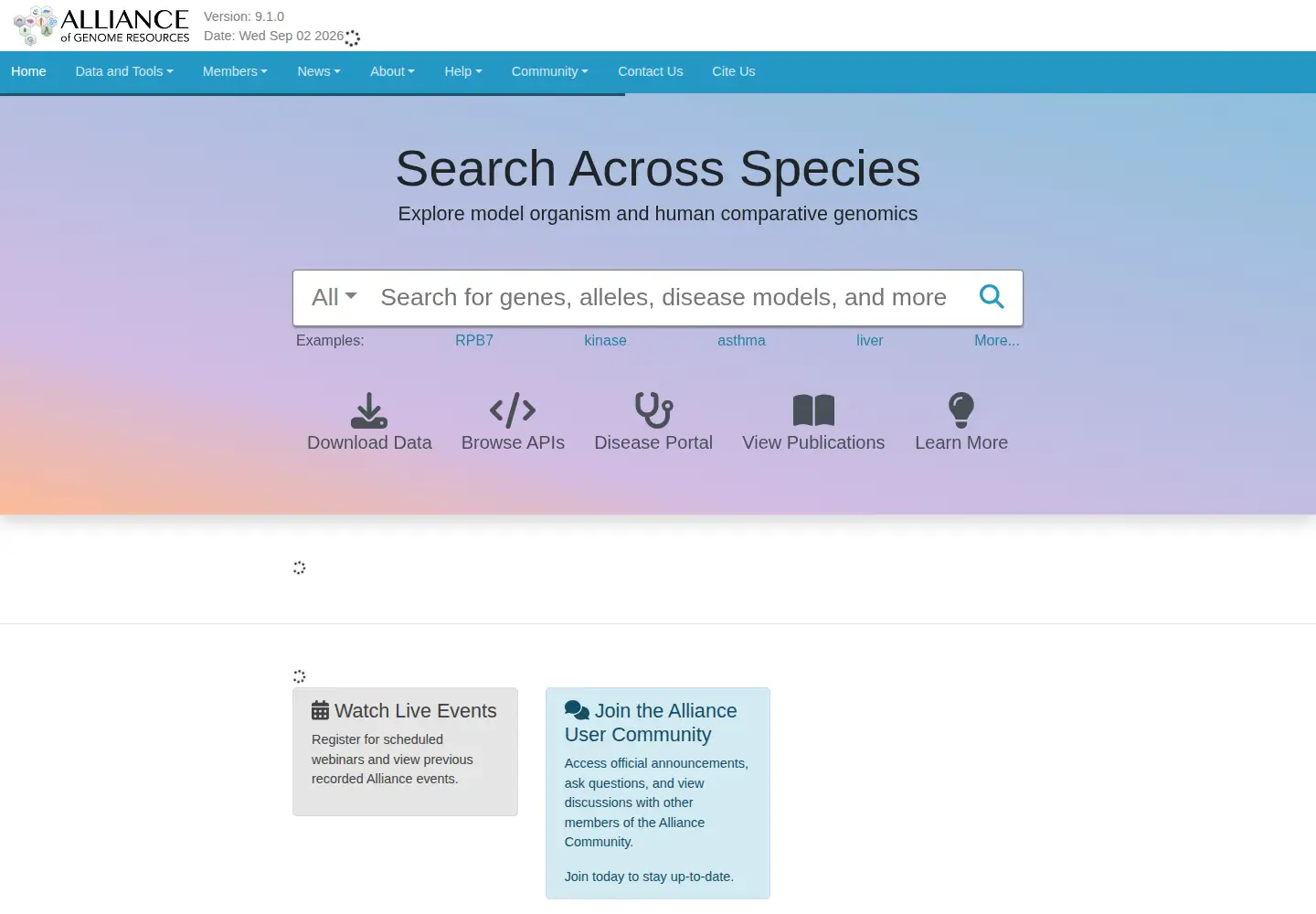Click the Search Across Species heading
The height and width of the screenshot is (914, 1316).
[x=658, y=168]
